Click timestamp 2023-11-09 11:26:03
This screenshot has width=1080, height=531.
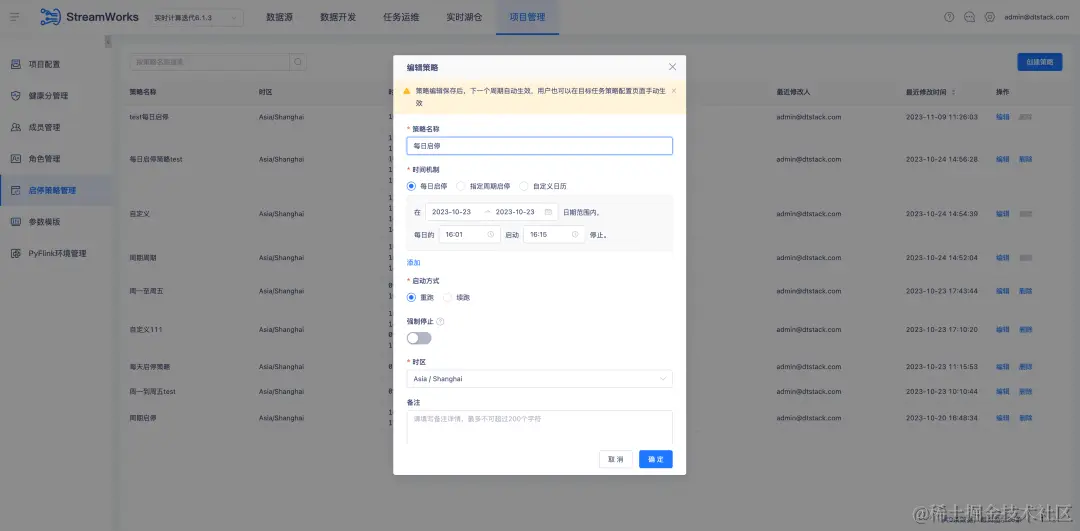[x=942, y=117]
